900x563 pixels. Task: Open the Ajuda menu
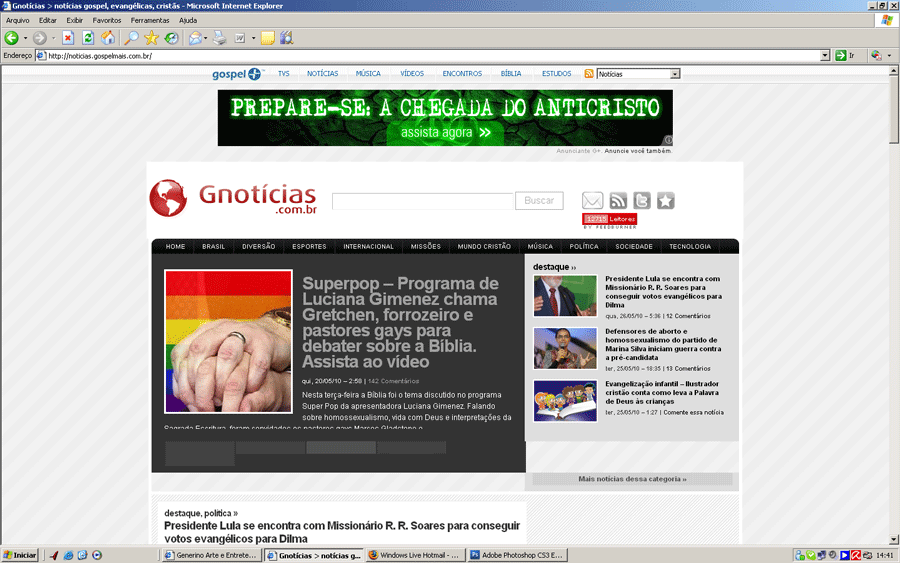(x=188, y=20)
